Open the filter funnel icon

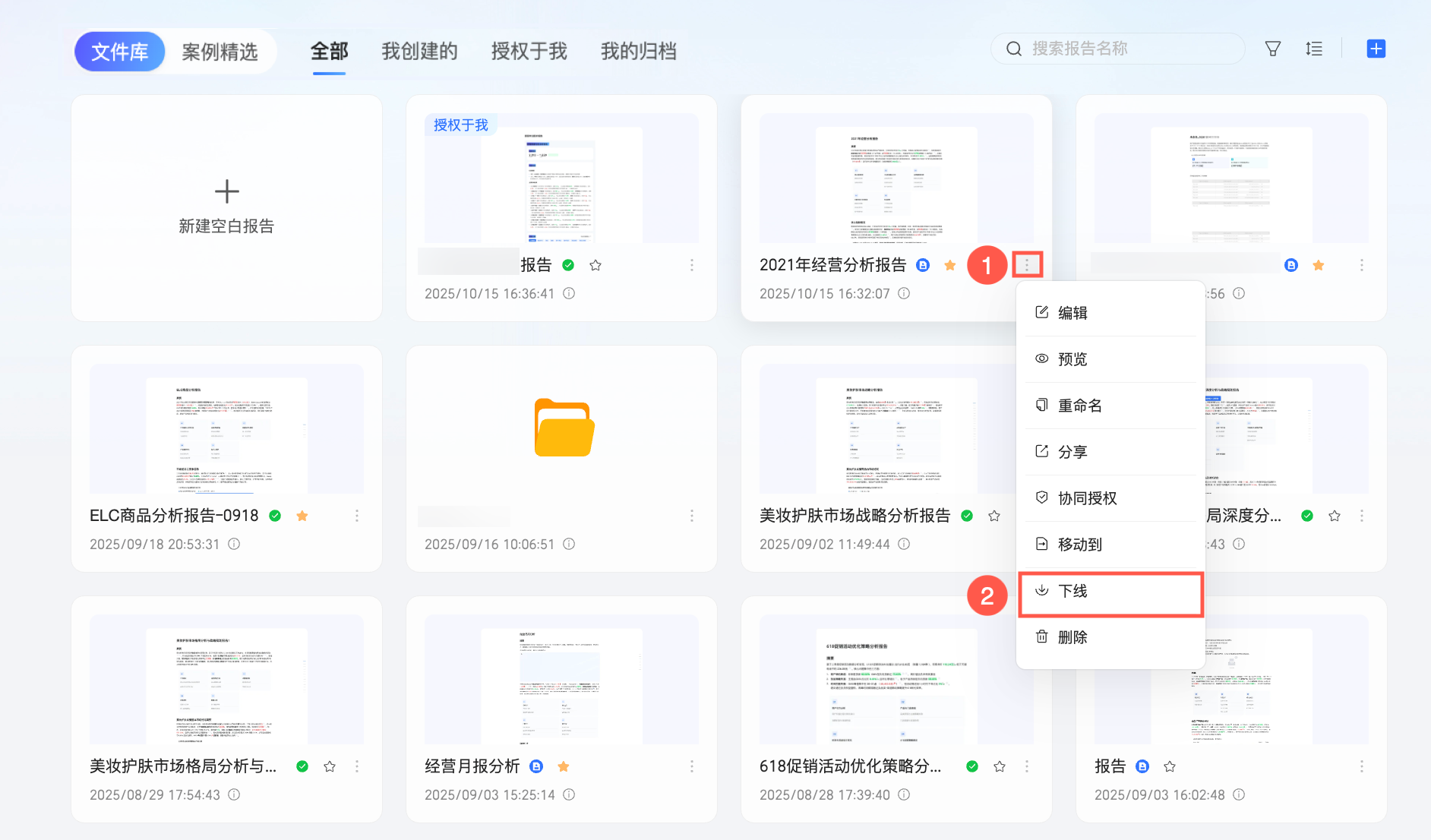pos(1273,49)
